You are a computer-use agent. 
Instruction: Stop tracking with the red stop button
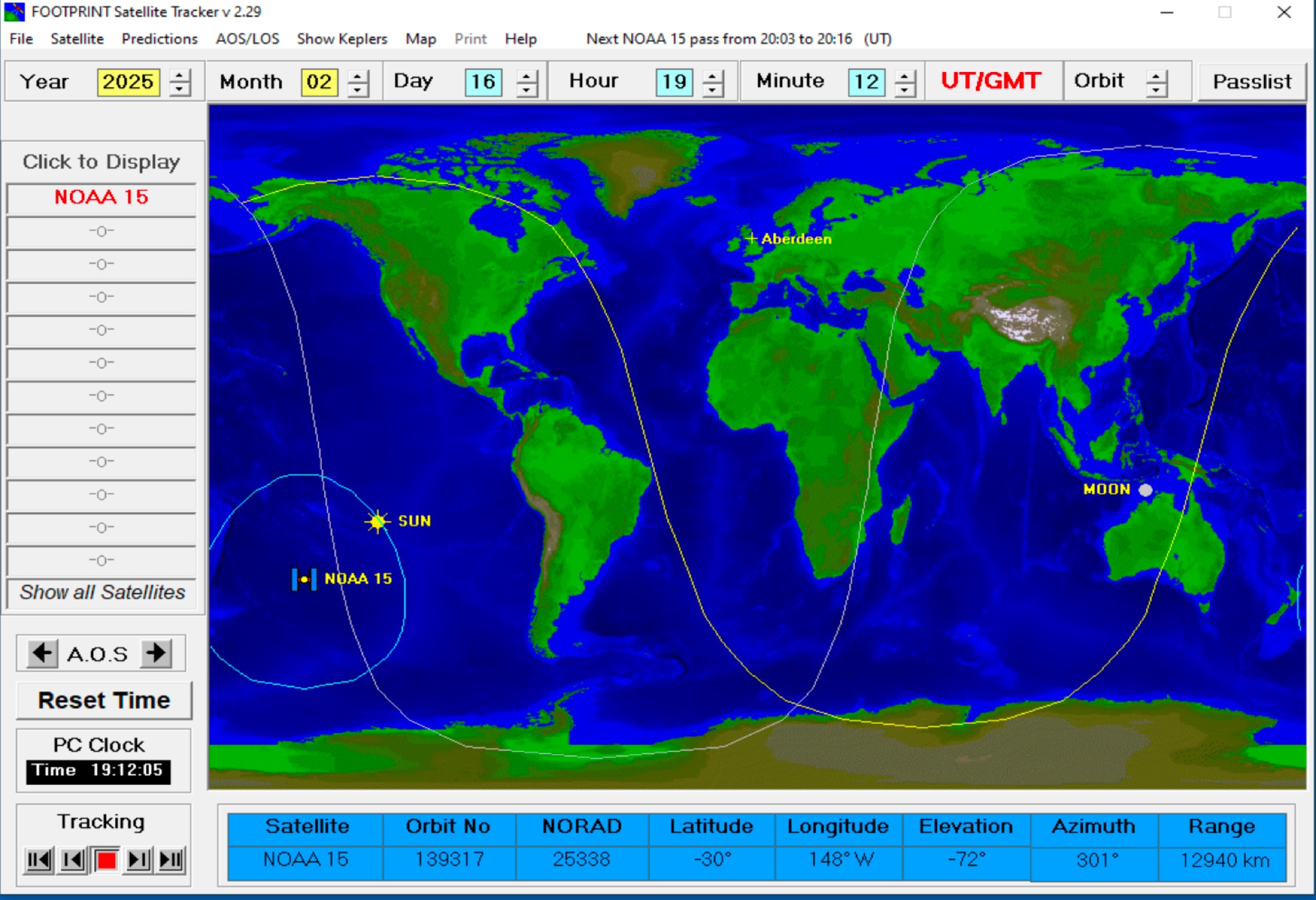coord(106,860)
